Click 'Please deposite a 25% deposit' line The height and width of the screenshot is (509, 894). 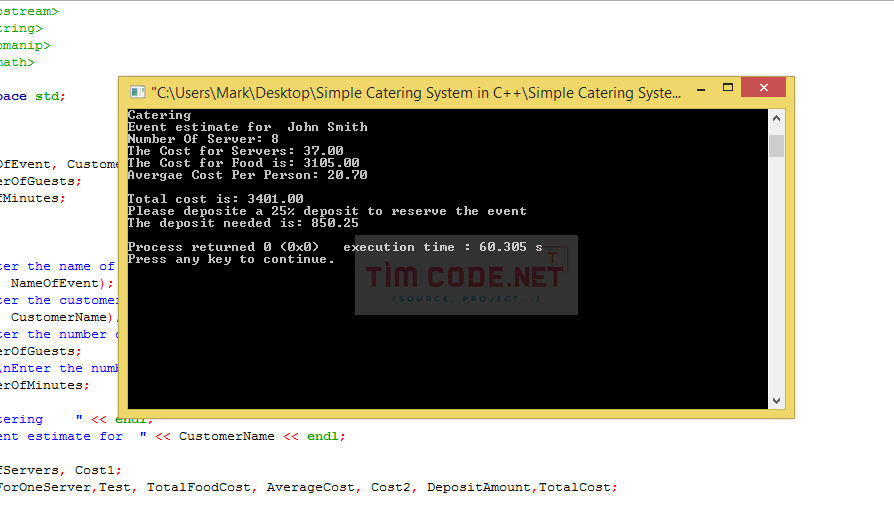(x=327, y=211)
